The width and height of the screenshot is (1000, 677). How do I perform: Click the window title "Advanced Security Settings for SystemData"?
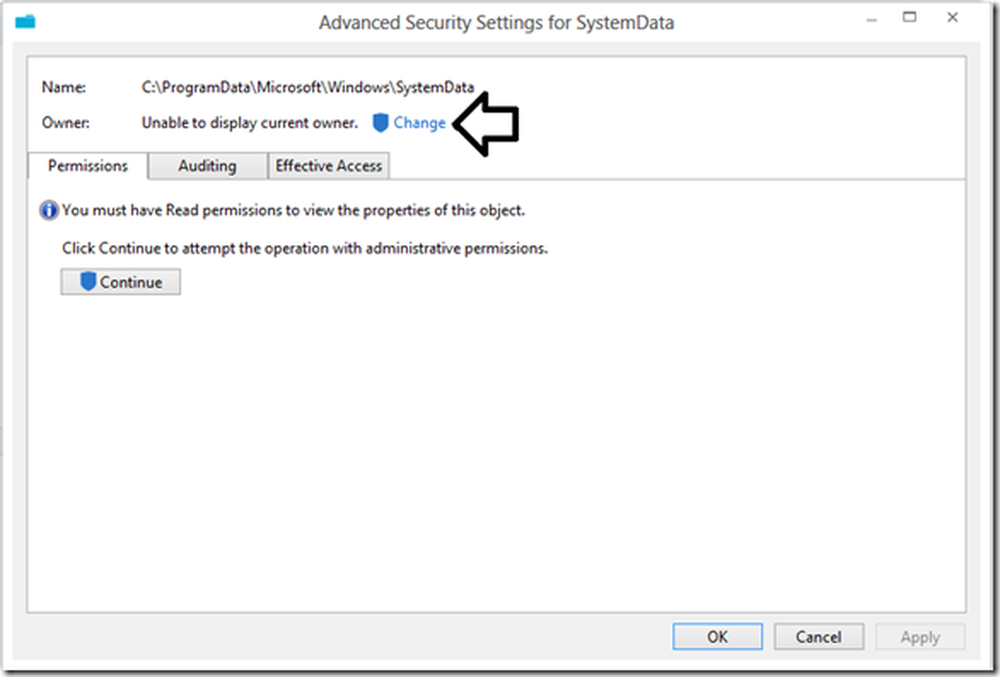tap(496, 22)
